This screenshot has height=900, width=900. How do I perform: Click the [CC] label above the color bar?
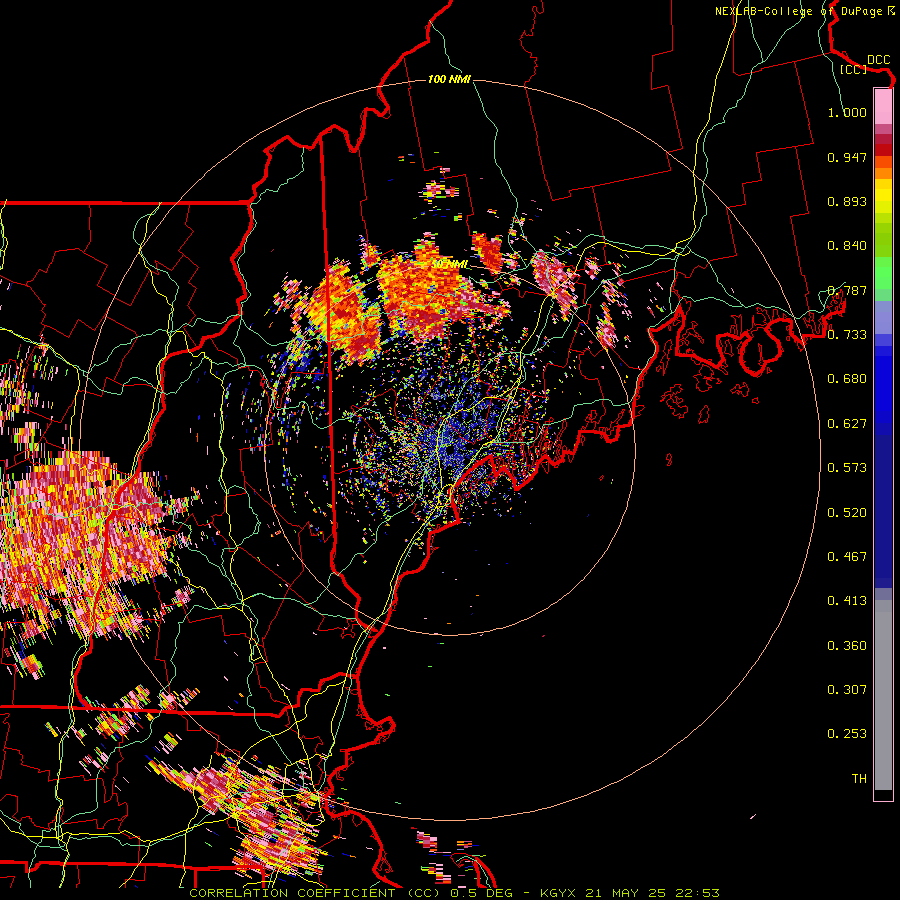(x=853, y=69)
